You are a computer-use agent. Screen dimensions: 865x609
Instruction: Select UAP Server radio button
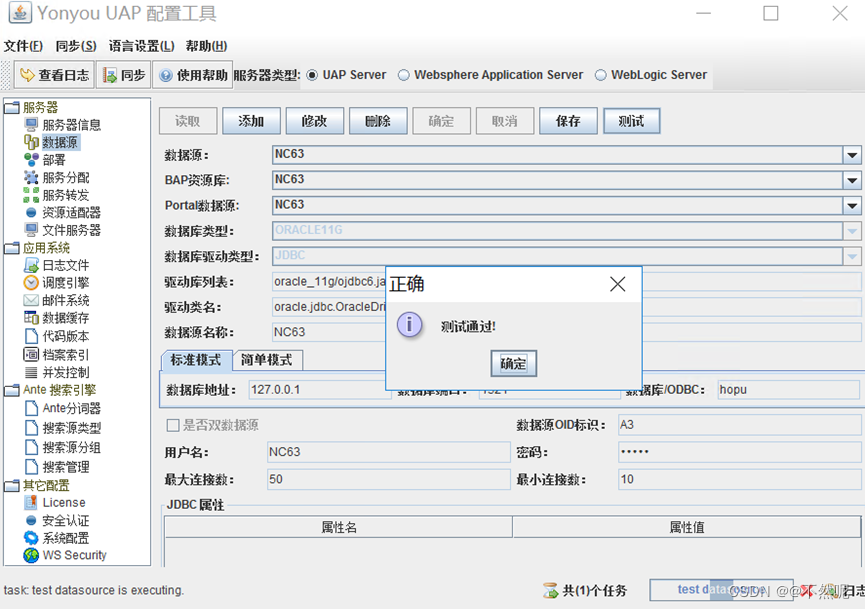point(312,75)
